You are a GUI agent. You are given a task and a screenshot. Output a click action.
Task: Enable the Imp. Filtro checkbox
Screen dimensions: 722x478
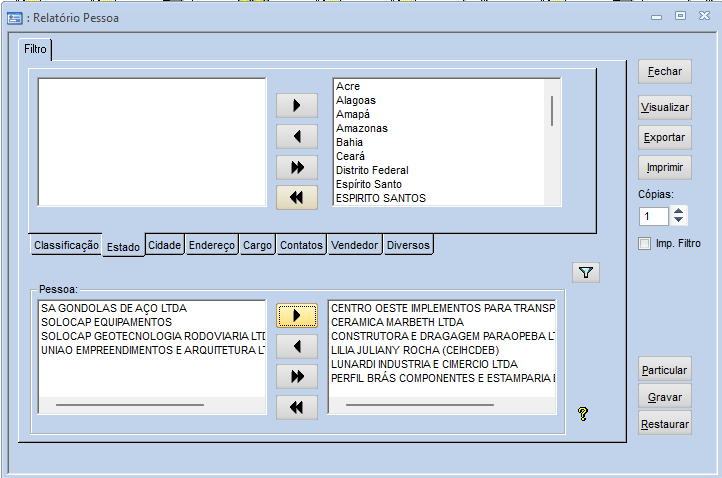(645, 243)
